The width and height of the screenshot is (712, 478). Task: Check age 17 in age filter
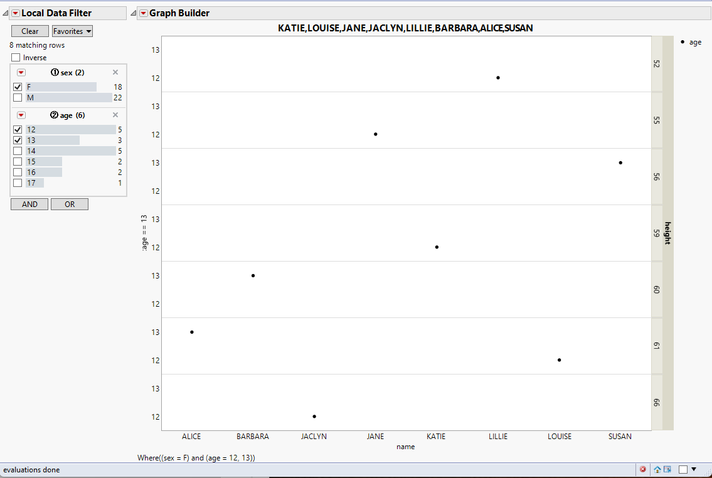tap(17, 183)
